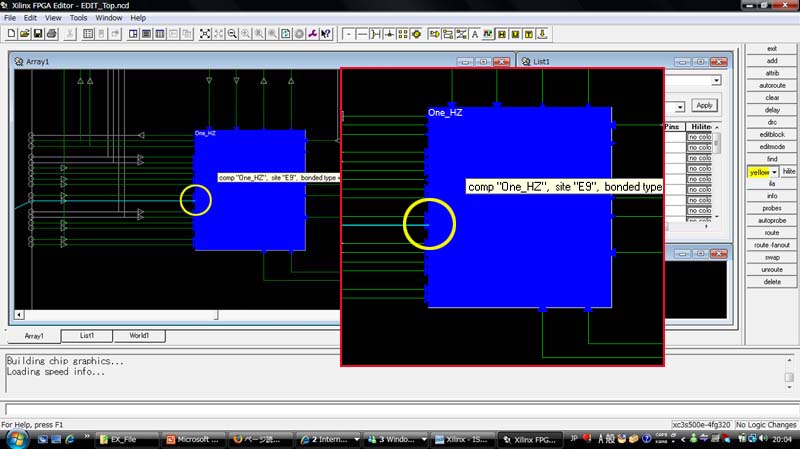Click the waveform toolbar icon
Image resolution: width=800 pixels, height=449 pixels.
(488, 34)
